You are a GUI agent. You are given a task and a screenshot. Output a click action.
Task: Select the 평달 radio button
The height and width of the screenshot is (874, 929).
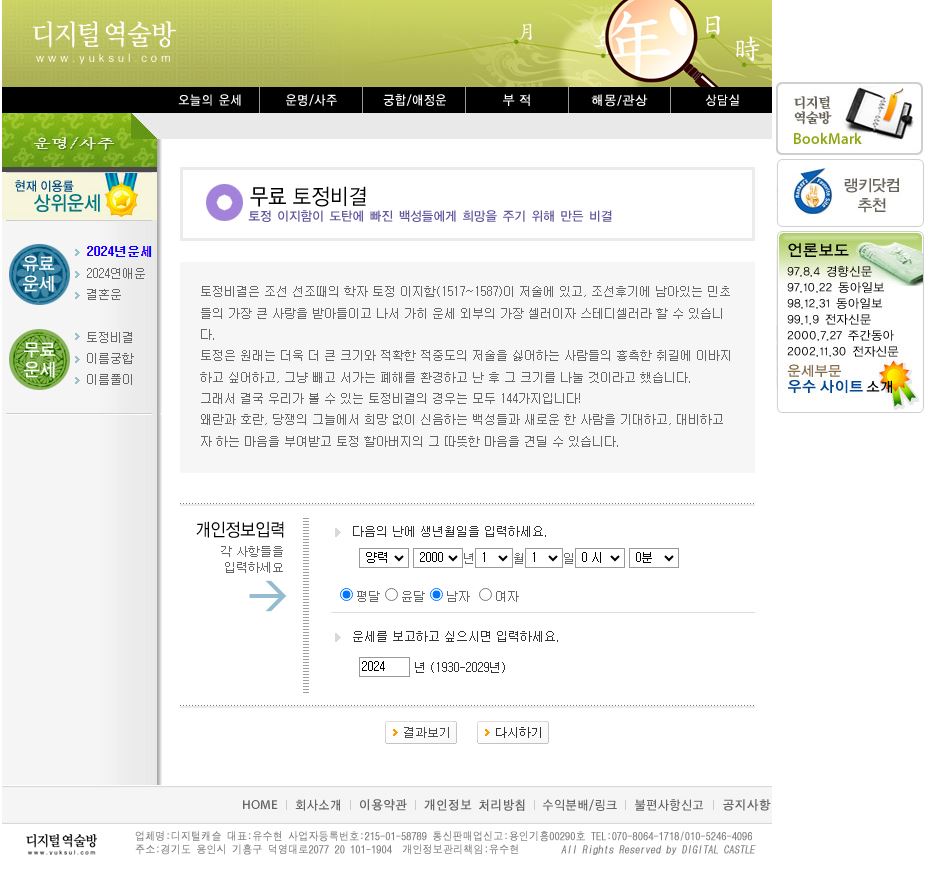pos(345,594)
